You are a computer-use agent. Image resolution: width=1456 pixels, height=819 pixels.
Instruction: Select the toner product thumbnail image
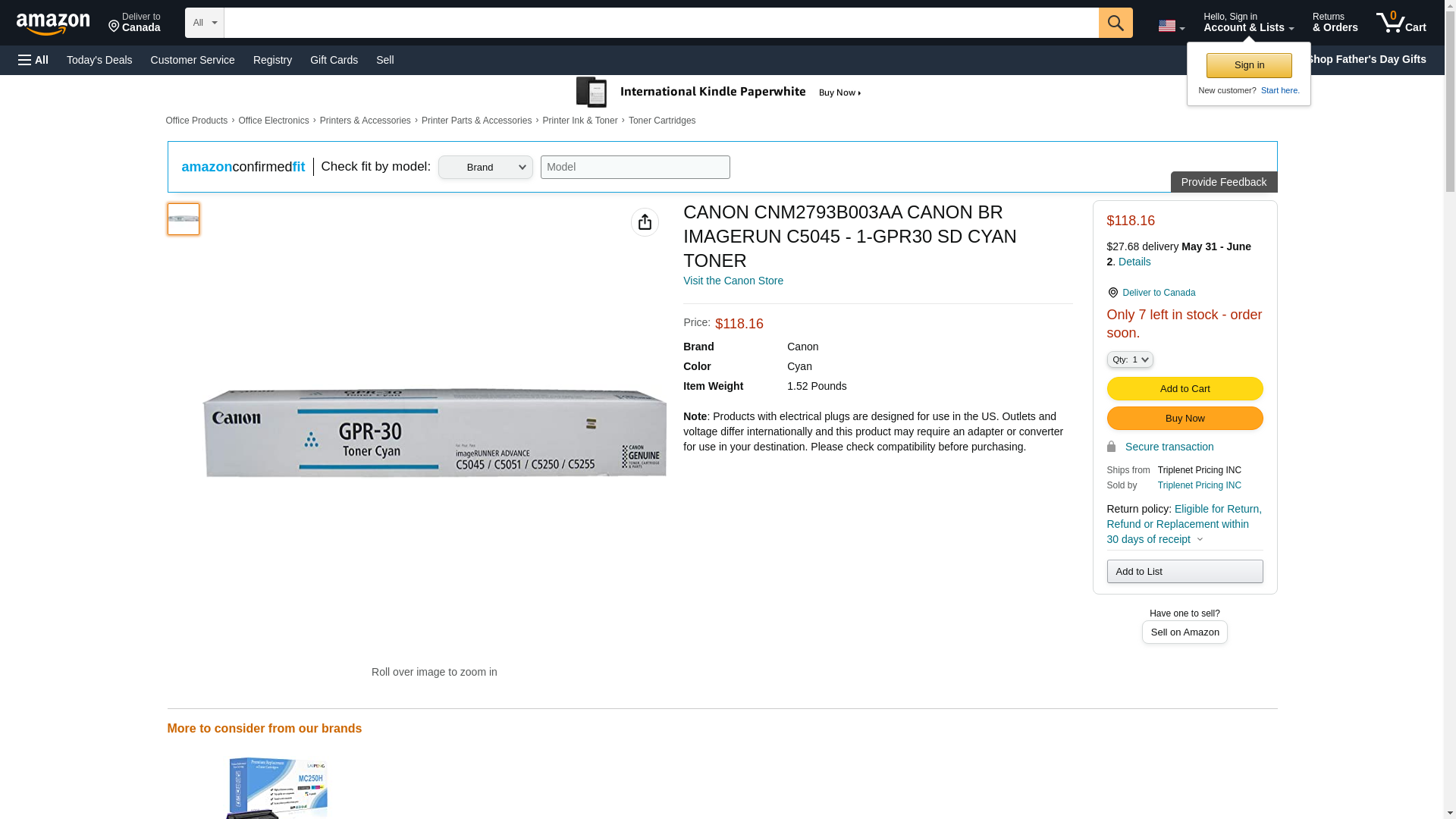tap(184, 219)
